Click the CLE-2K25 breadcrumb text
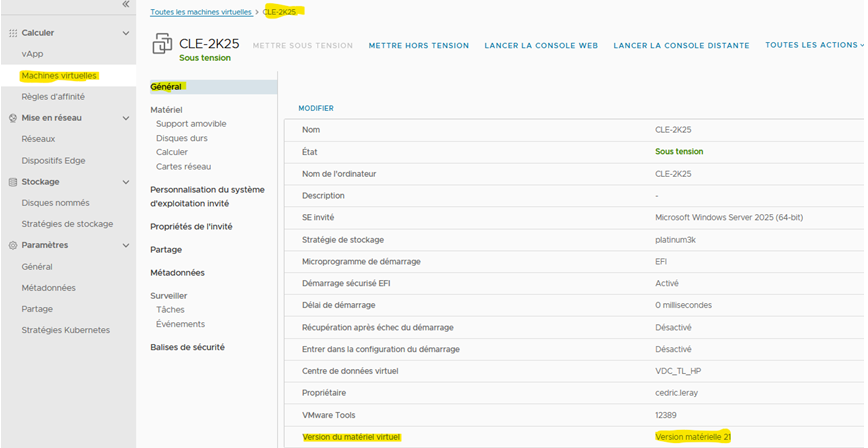This screenshot has width=868, height=448. [279, 12]
